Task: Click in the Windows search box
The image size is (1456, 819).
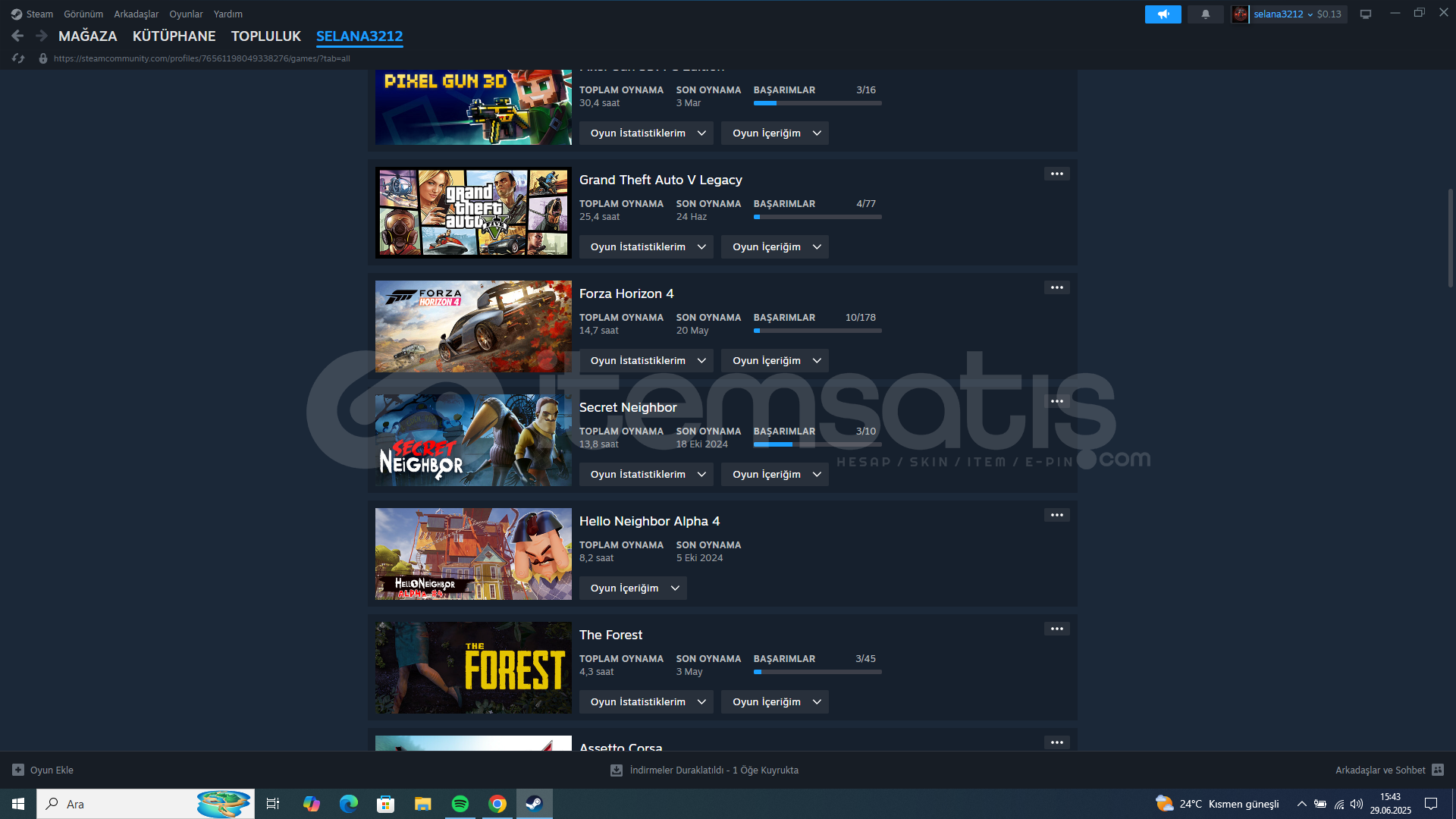Action: point(146,804)
